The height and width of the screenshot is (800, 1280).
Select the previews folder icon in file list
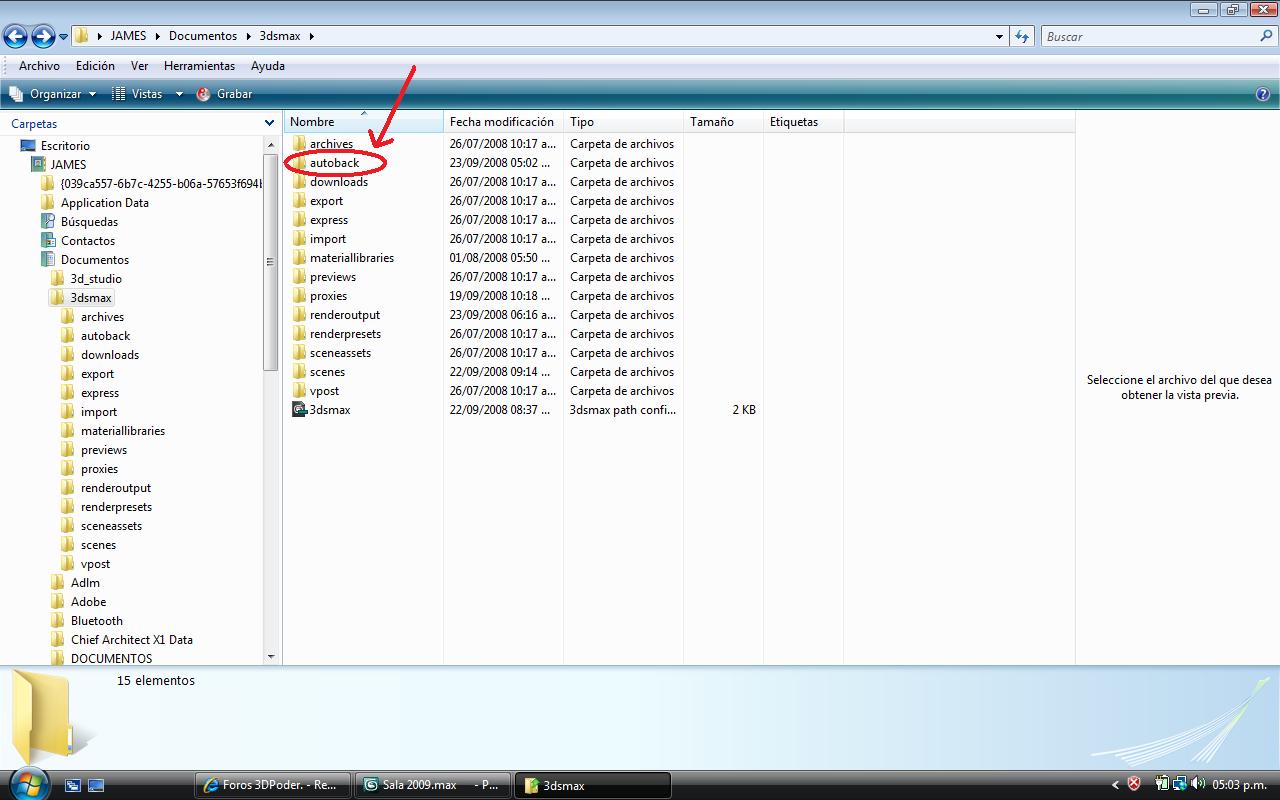click(299, 277)
